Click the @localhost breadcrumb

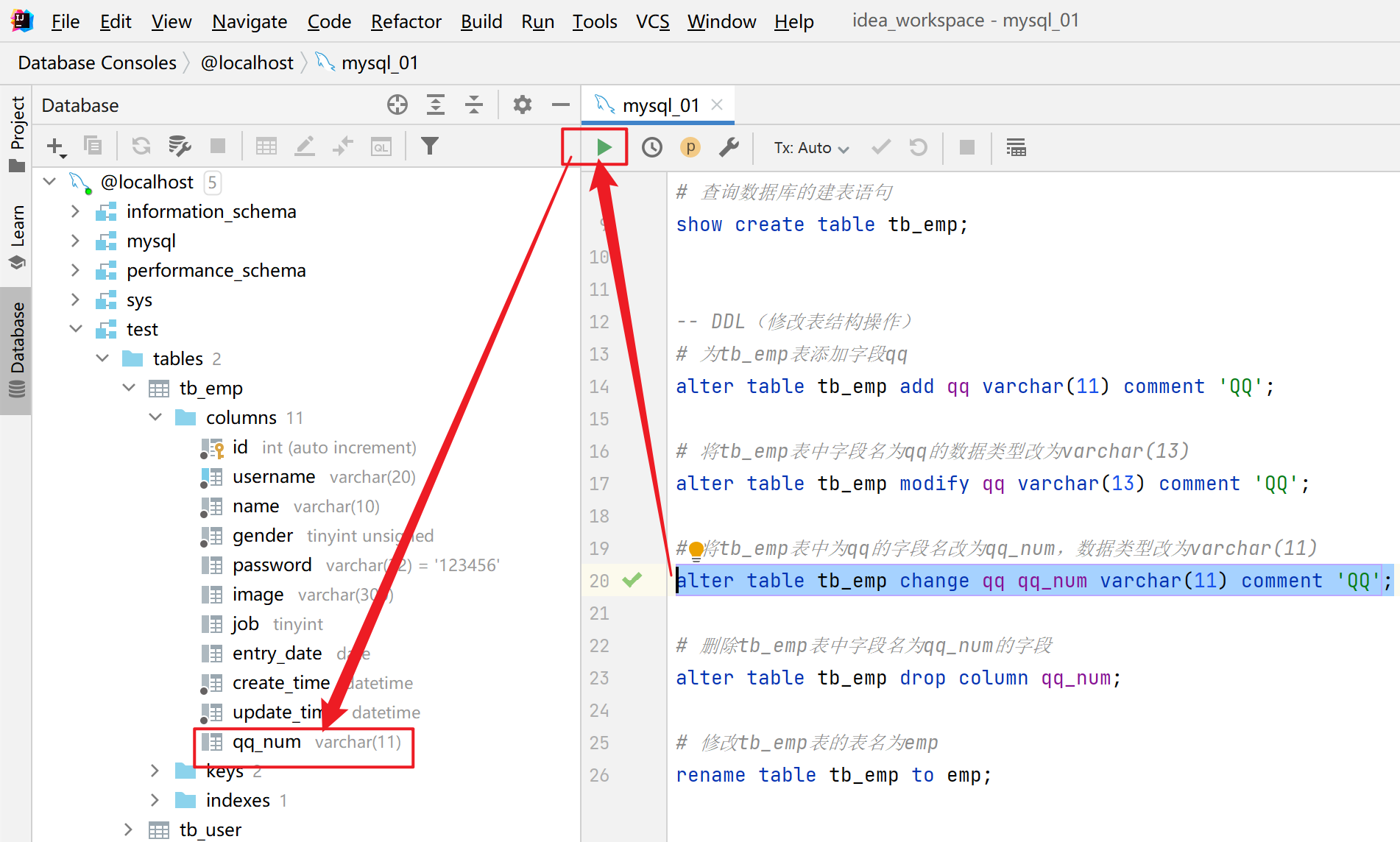pyautogui.click(x=247, y=63)
